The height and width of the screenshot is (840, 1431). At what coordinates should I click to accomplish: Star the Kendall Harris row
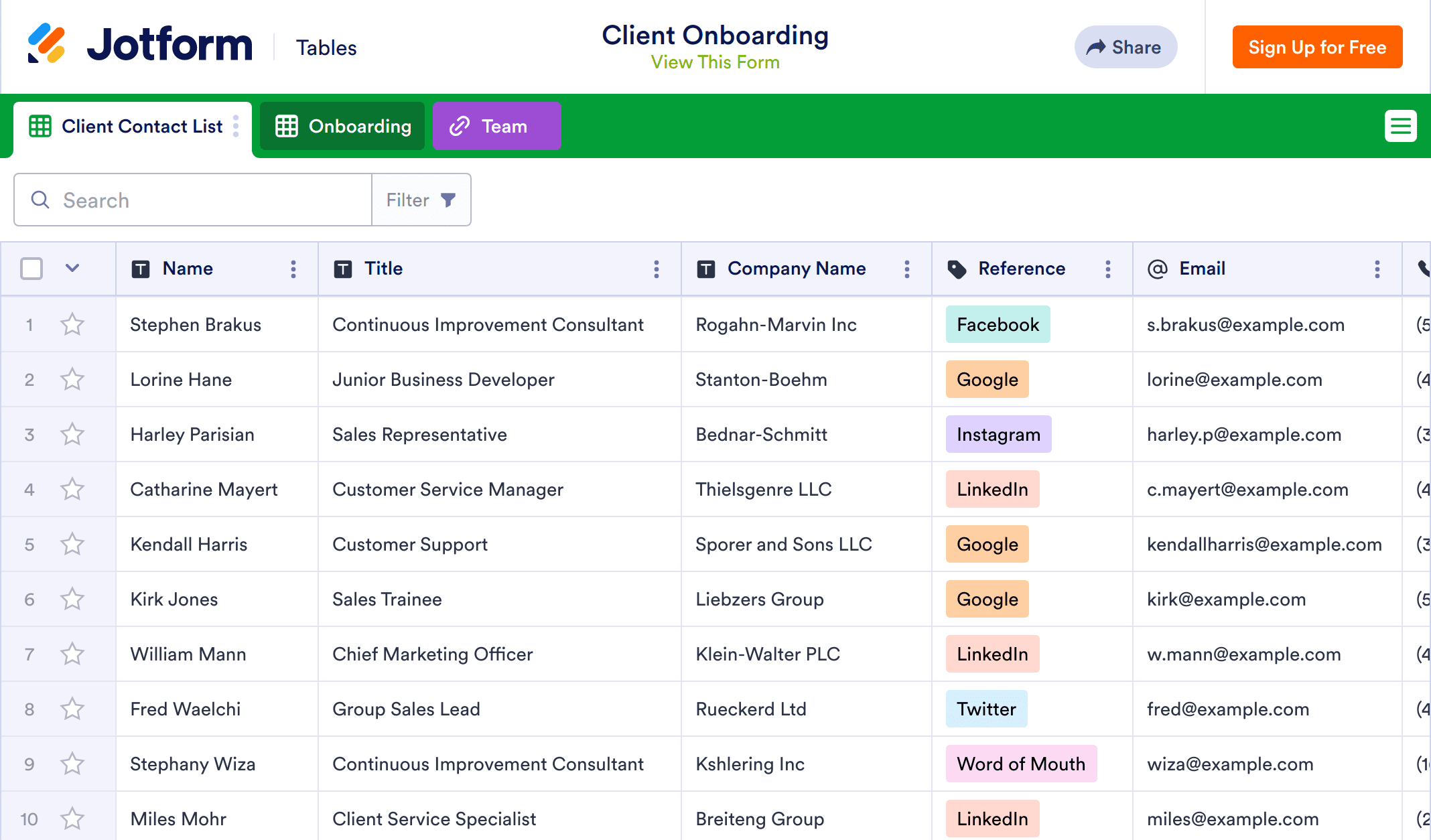[x=72, y=545]
